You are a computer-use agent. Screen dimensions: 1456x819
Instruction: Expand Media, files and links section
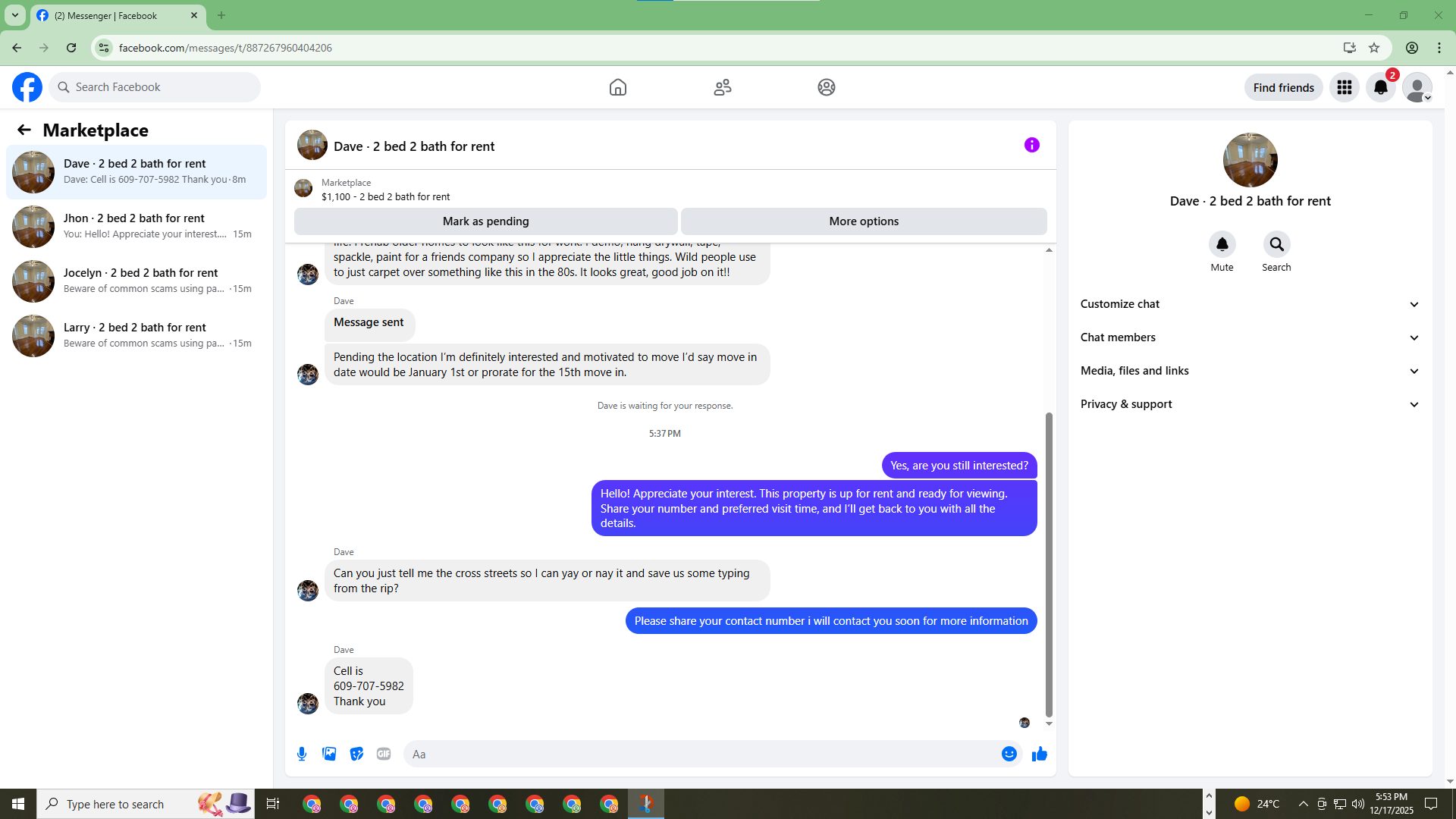1249,371
